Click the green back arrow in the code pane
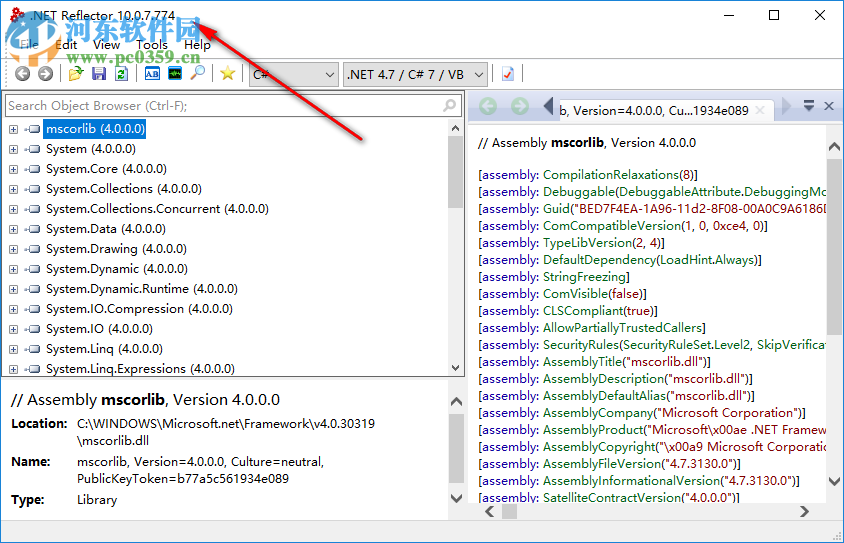 click(488, 106)
